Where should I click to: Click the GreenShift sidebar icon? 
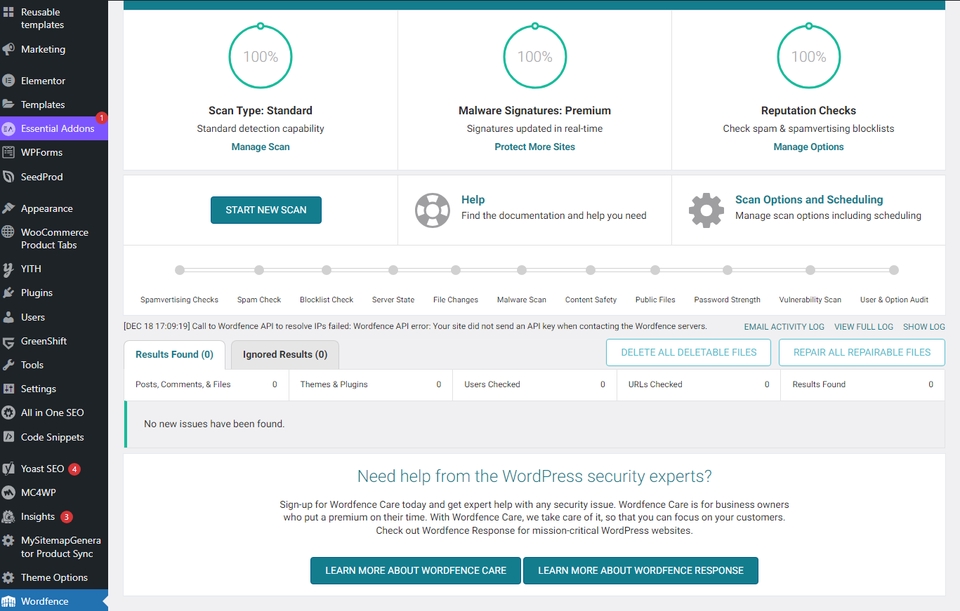coord(8,342)
